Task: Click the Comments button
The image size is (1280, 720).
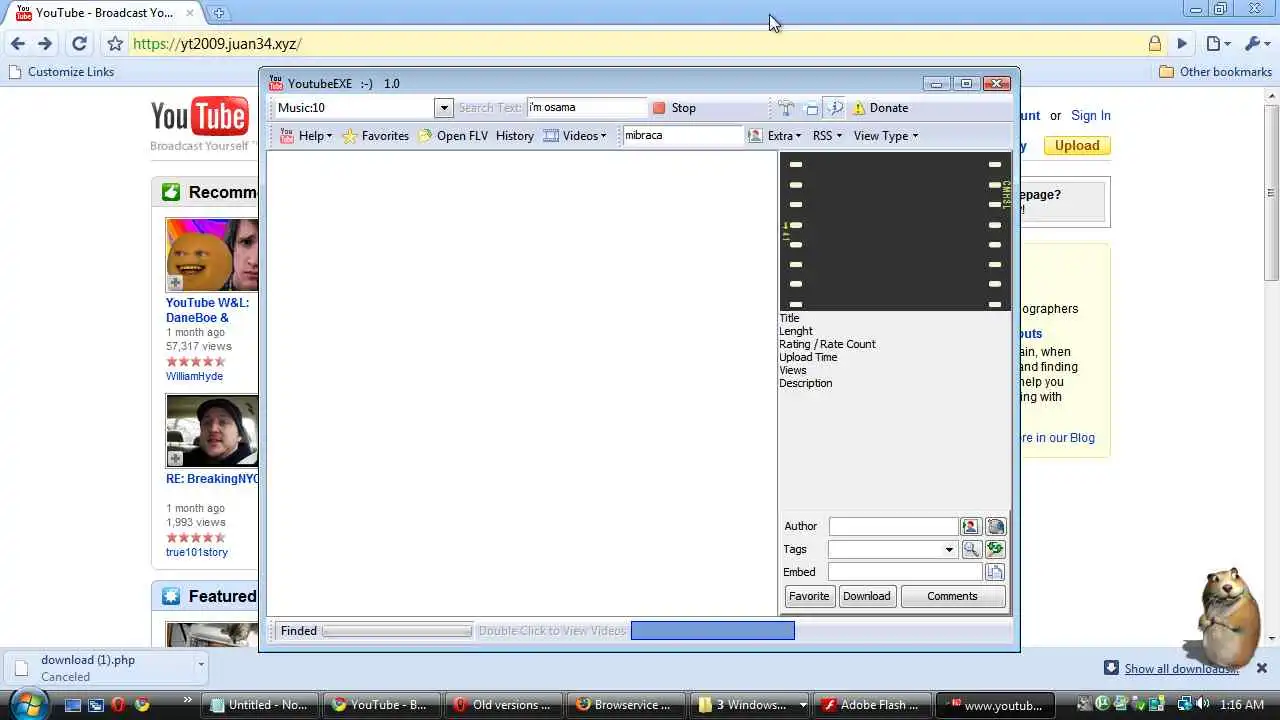Action: tap(952, 596)
